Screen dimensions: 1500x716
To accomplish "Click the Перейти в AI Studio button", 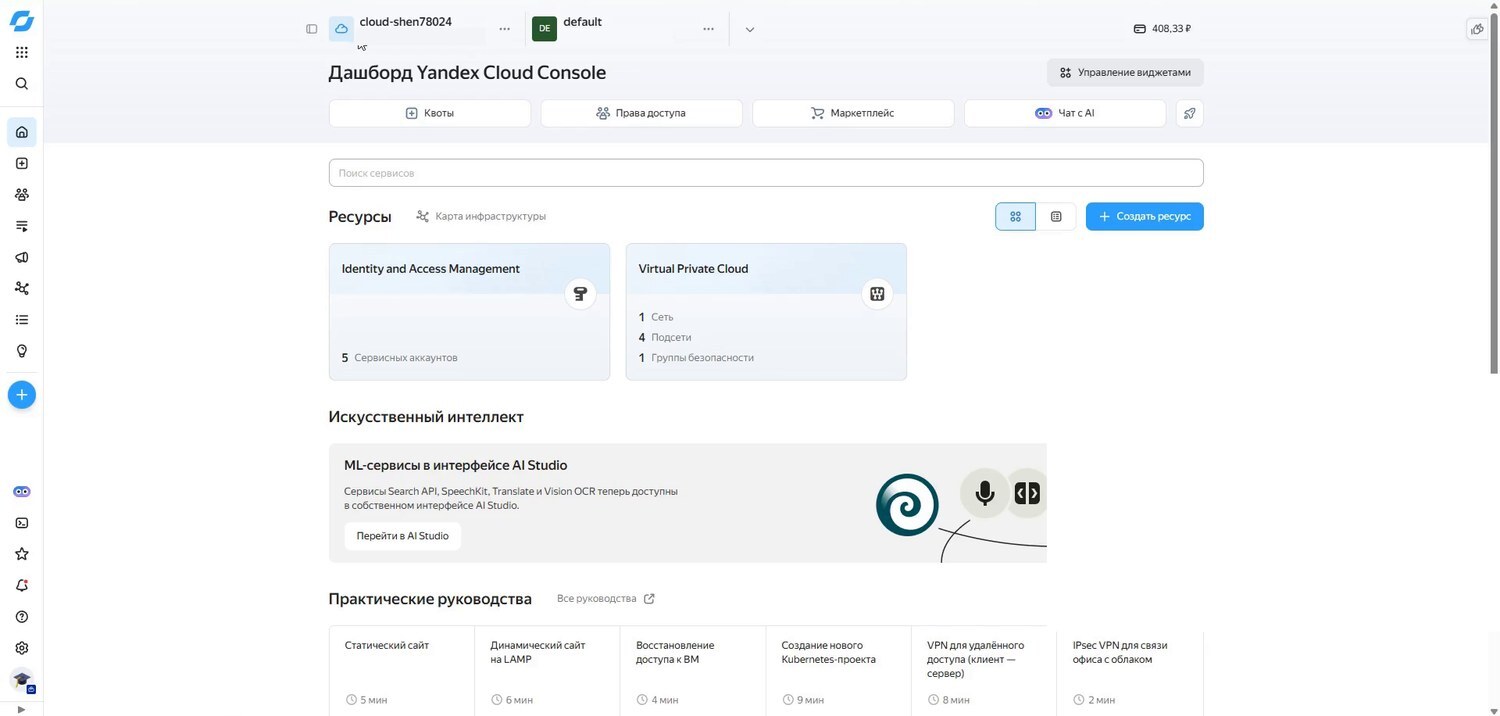I will 403,536.
